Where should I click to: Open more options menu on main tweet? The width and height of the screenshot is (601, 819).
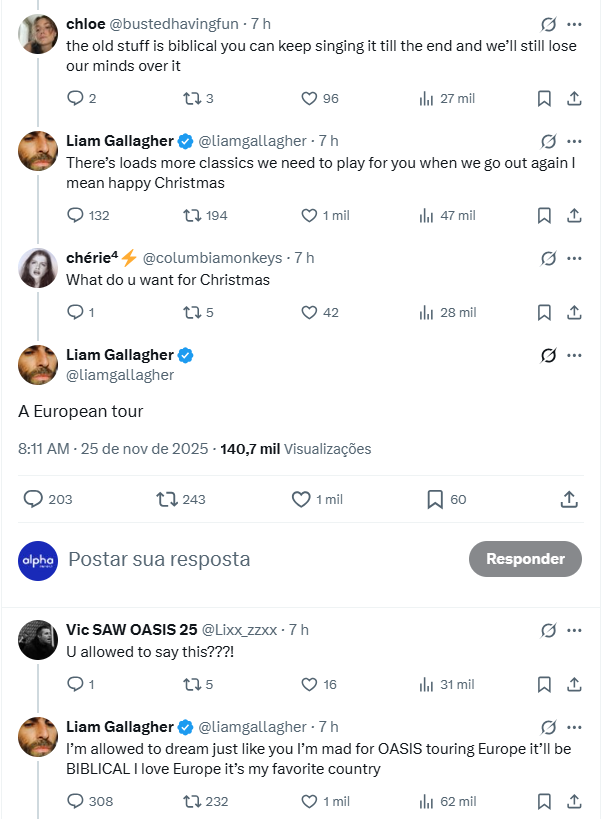pos(574,355)
